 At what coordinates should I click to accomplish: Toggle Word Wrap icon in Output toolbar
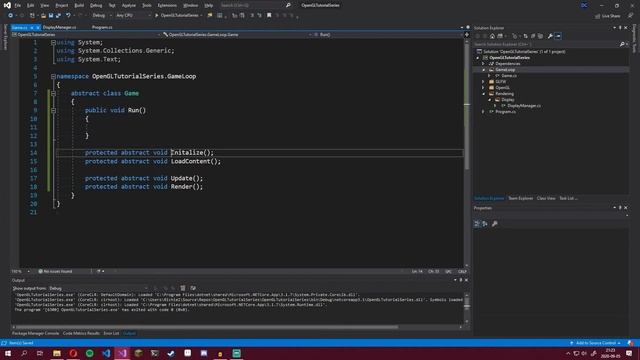point(193,288)
